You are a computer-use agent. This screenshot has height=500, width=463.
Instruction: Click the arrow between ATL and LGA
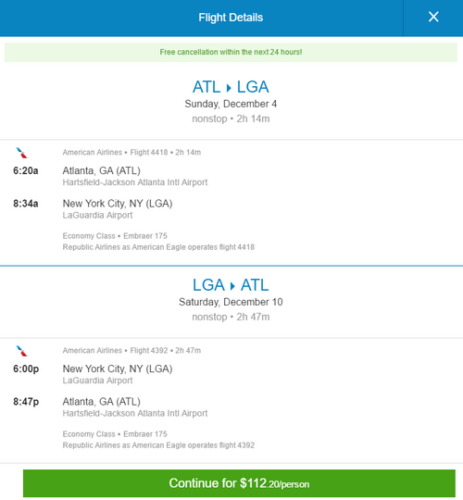[x=229, y=88]
